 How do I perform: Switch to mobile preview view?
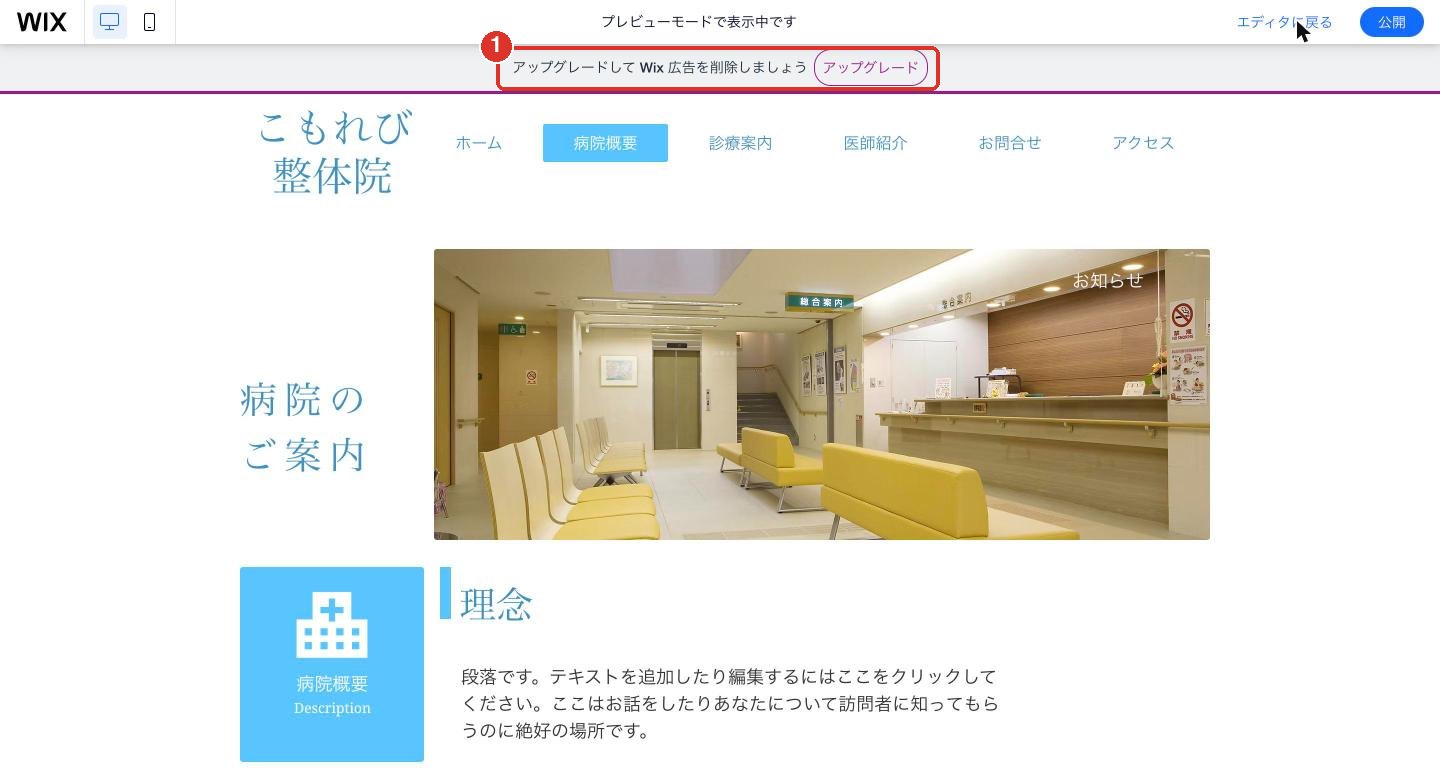click(150, 22)
